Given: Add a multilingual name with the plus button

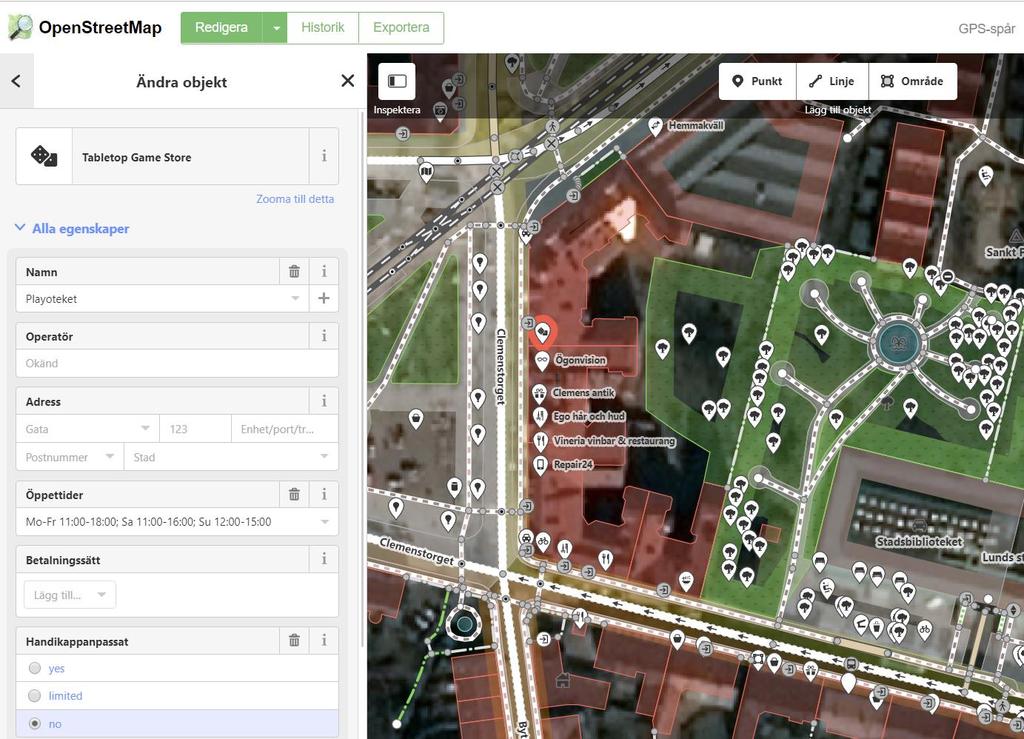Looking at the screenshot, I should [x=323, y=298].
